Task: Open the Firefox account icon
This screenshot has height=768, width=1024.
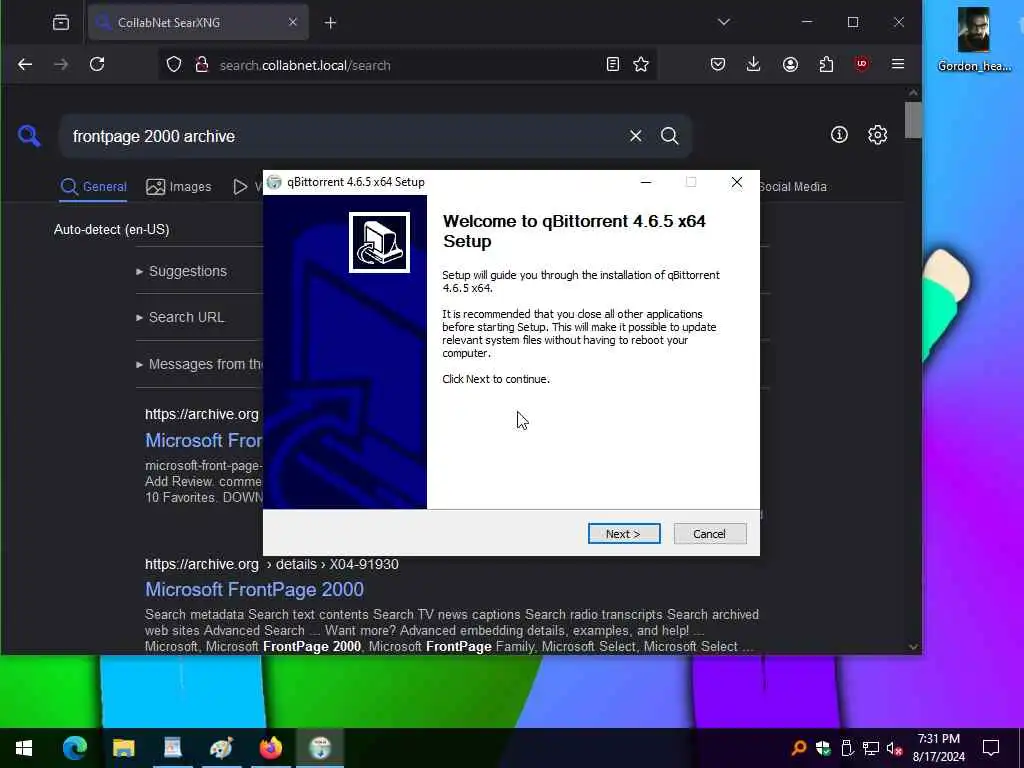Action: (x=790, y=64)
